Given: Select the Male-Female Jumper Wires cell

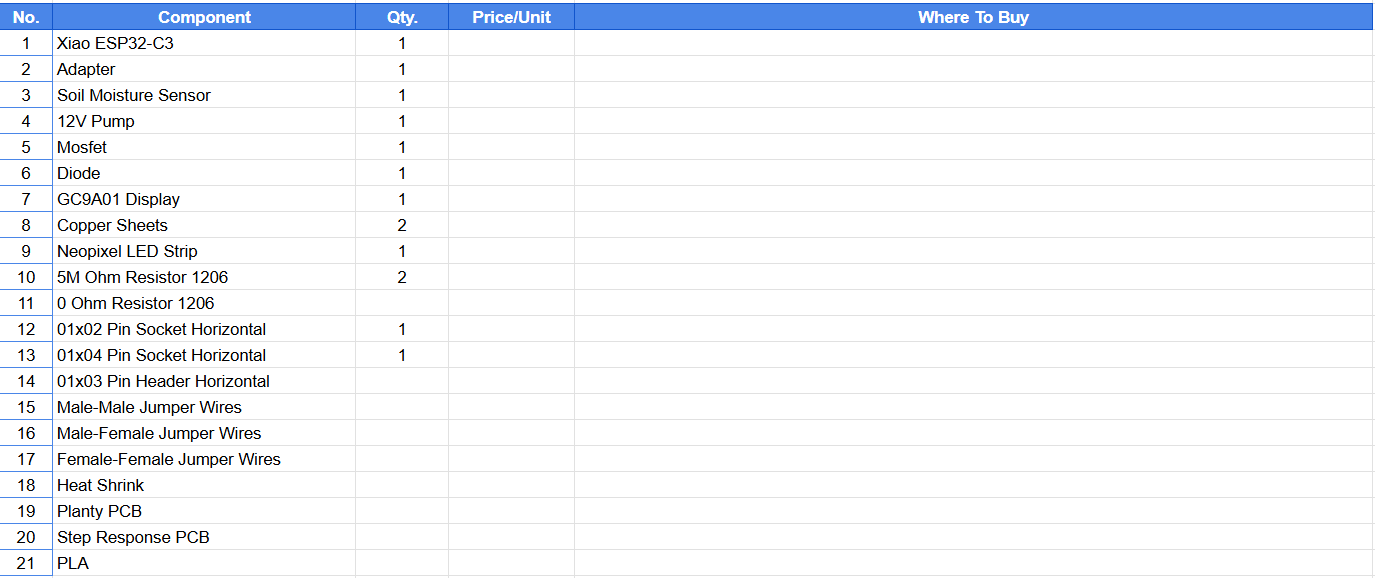Looking at the screenshot, I should [x=204, y=433].
